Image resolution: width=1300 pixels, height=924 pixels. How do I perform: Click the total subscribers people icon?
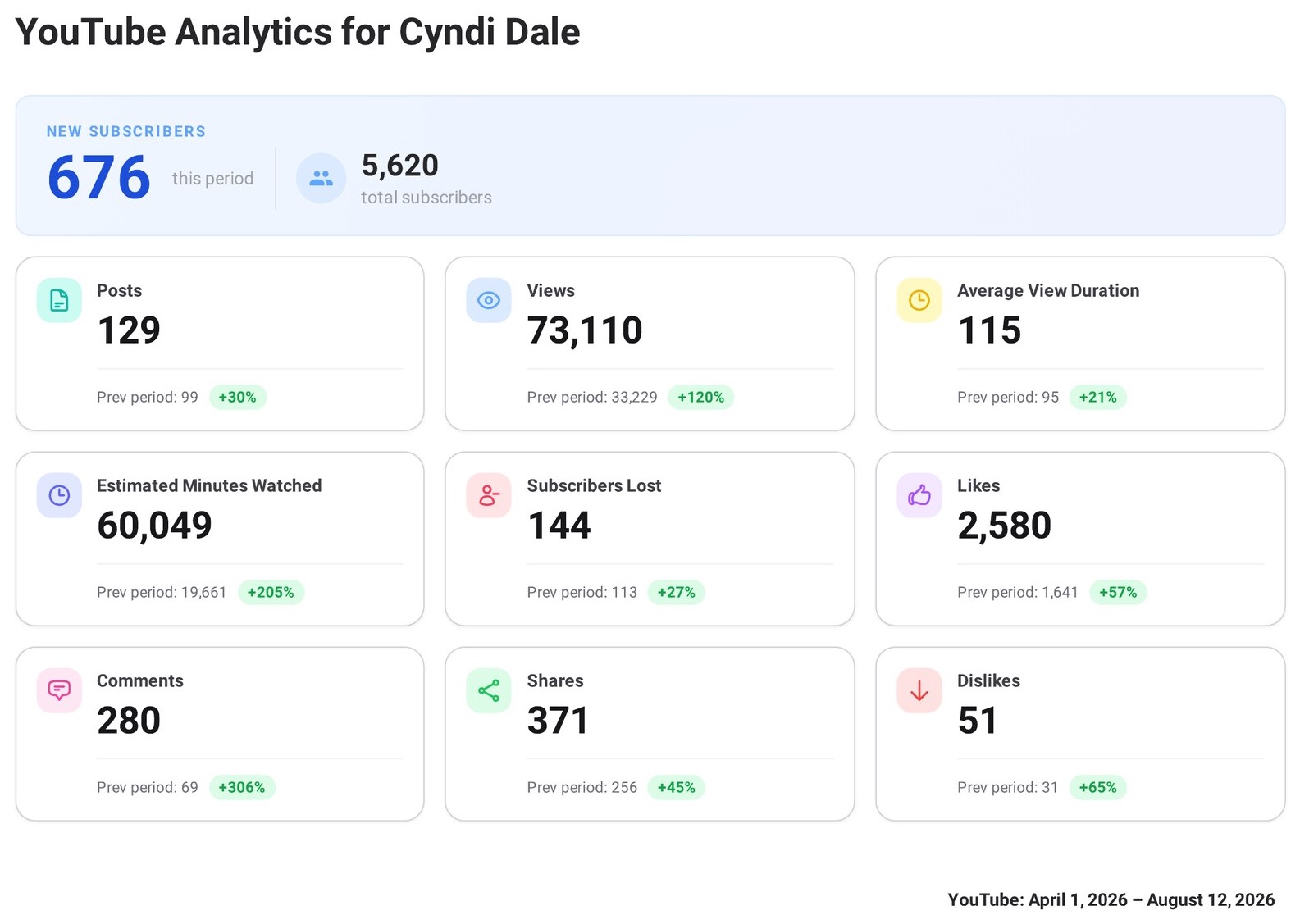point(321,178)
